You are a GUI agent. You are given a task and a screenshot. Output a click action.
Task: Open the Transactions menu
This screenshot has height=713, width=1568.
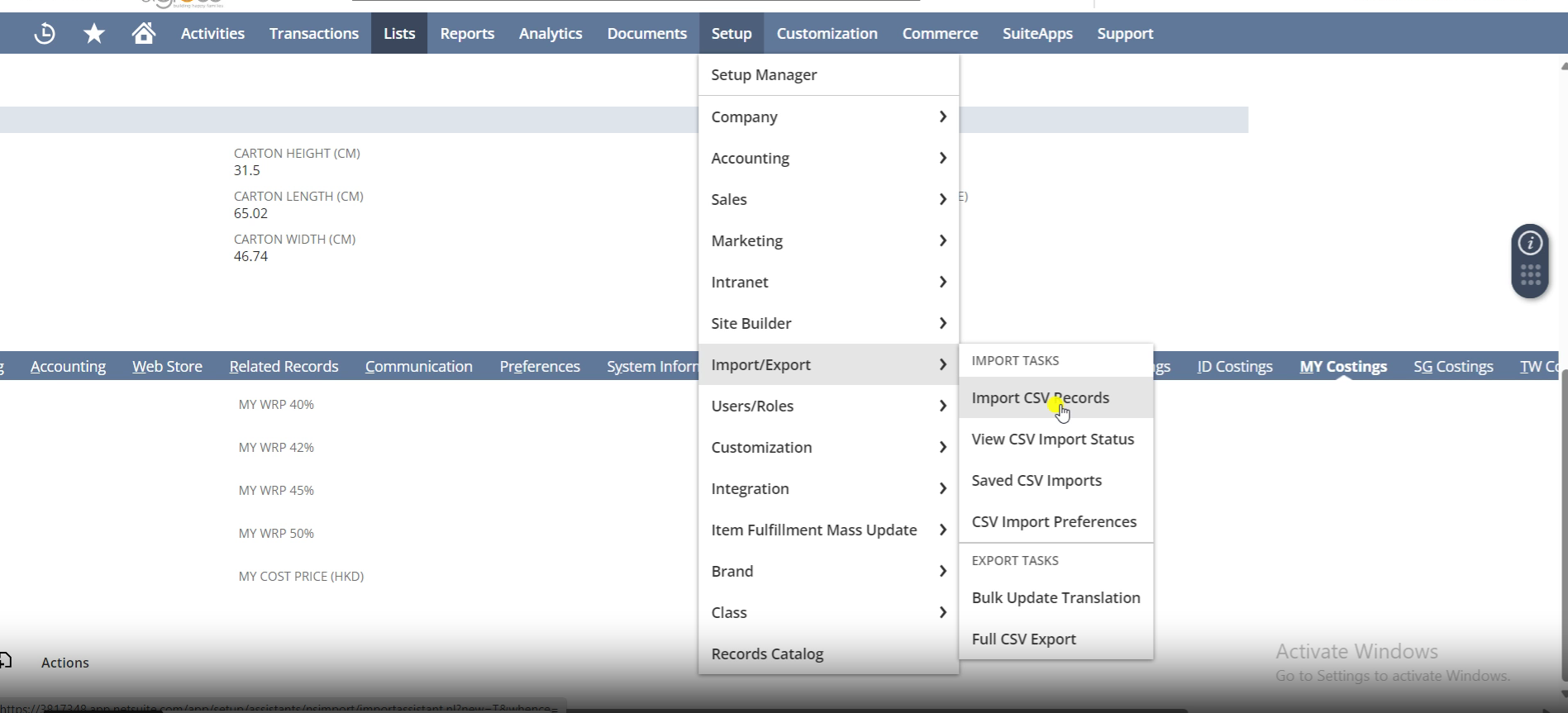(314, 34)
